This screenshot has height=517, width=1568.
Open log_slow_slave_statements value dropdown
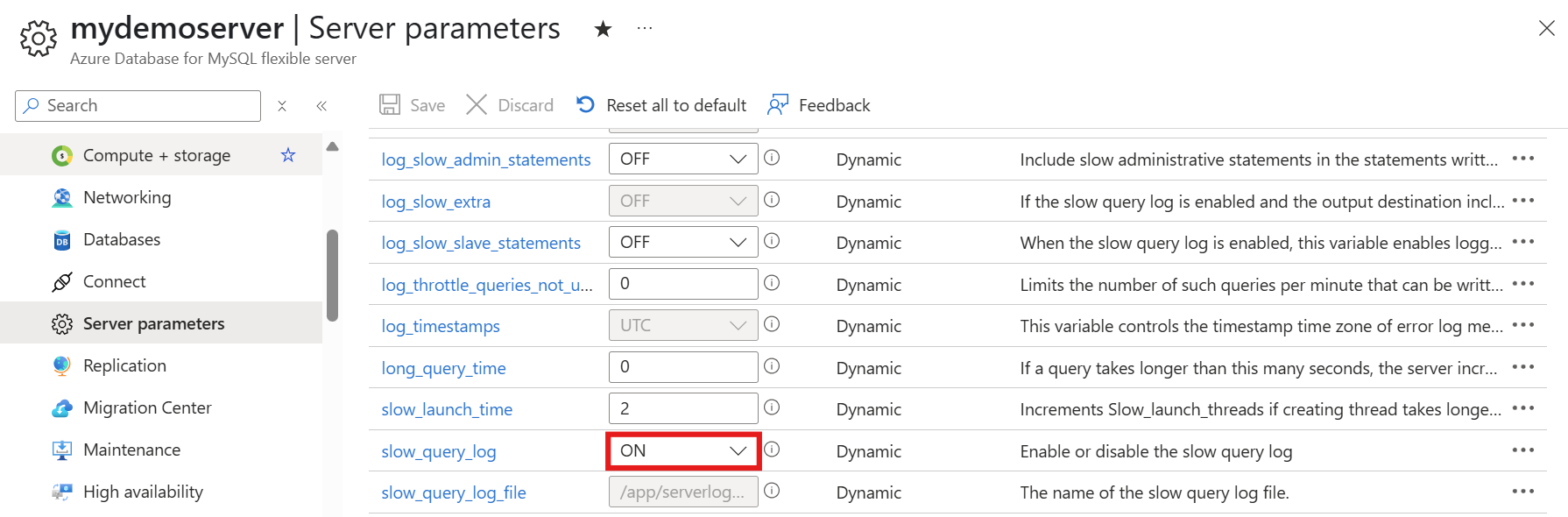pos(683,242)
